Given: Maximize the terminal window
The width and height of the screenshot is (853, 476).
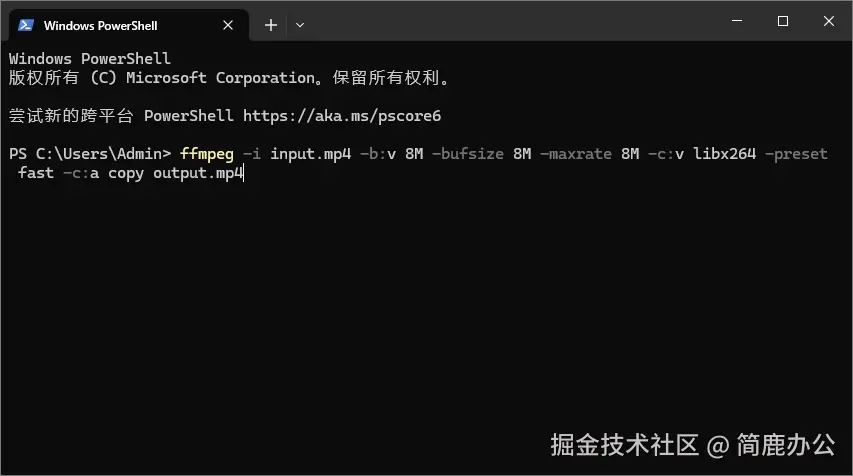Looking at the screenshot, I should pos(783,21).
